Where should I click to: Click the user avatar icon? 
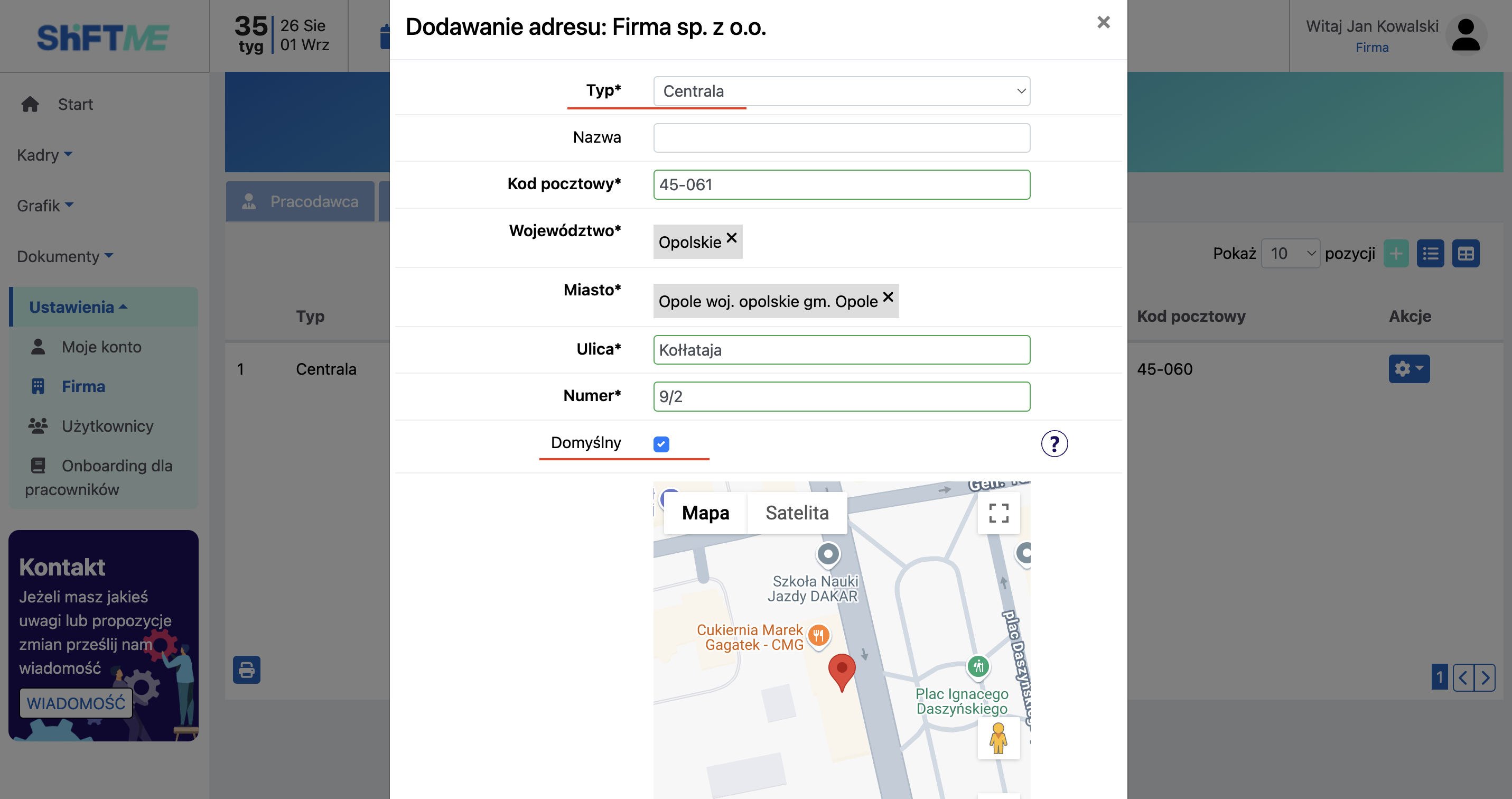coord(1466,35)
